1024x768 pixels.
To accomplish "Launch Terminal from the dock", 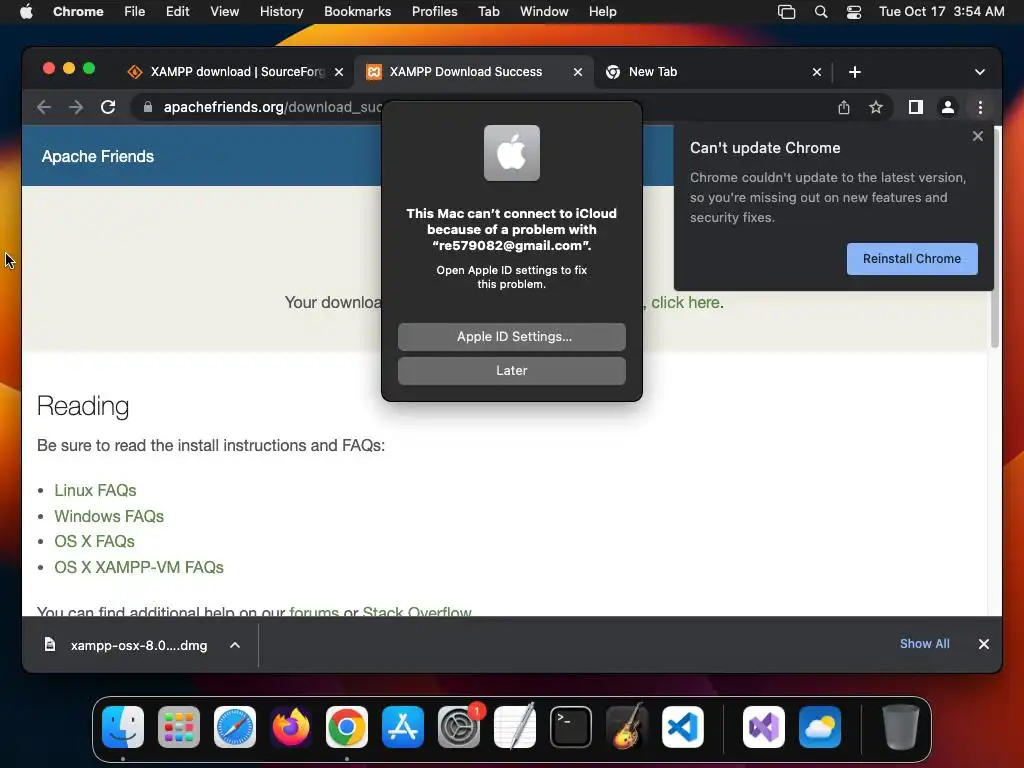I will (x=571, y=727).
